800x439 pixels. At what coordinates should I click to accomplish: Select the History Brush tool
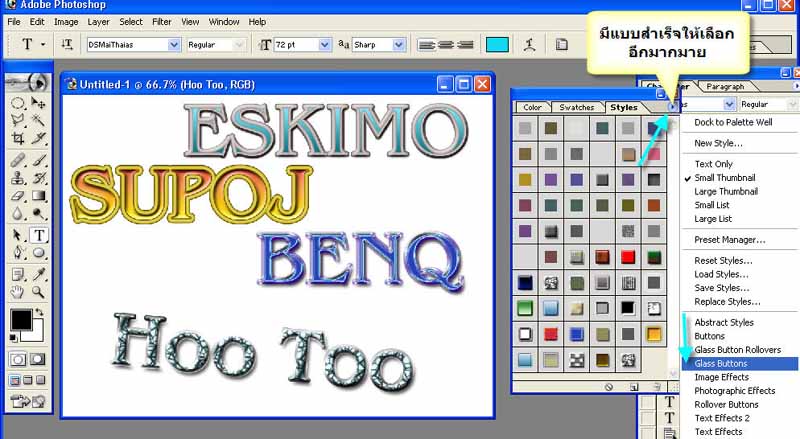(x=38, y=178)
